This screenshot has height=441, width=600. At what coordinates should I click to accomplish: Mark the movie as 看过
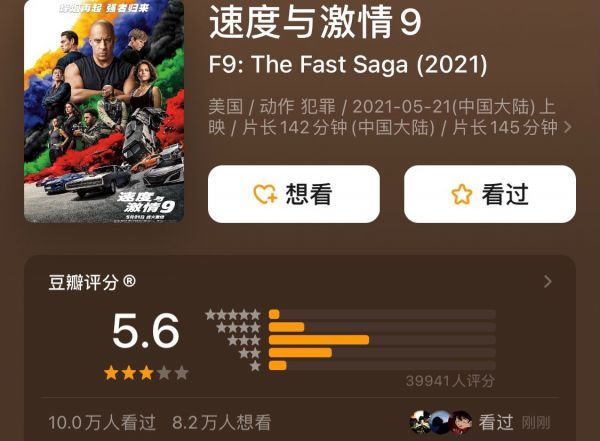tap(490, 194)
